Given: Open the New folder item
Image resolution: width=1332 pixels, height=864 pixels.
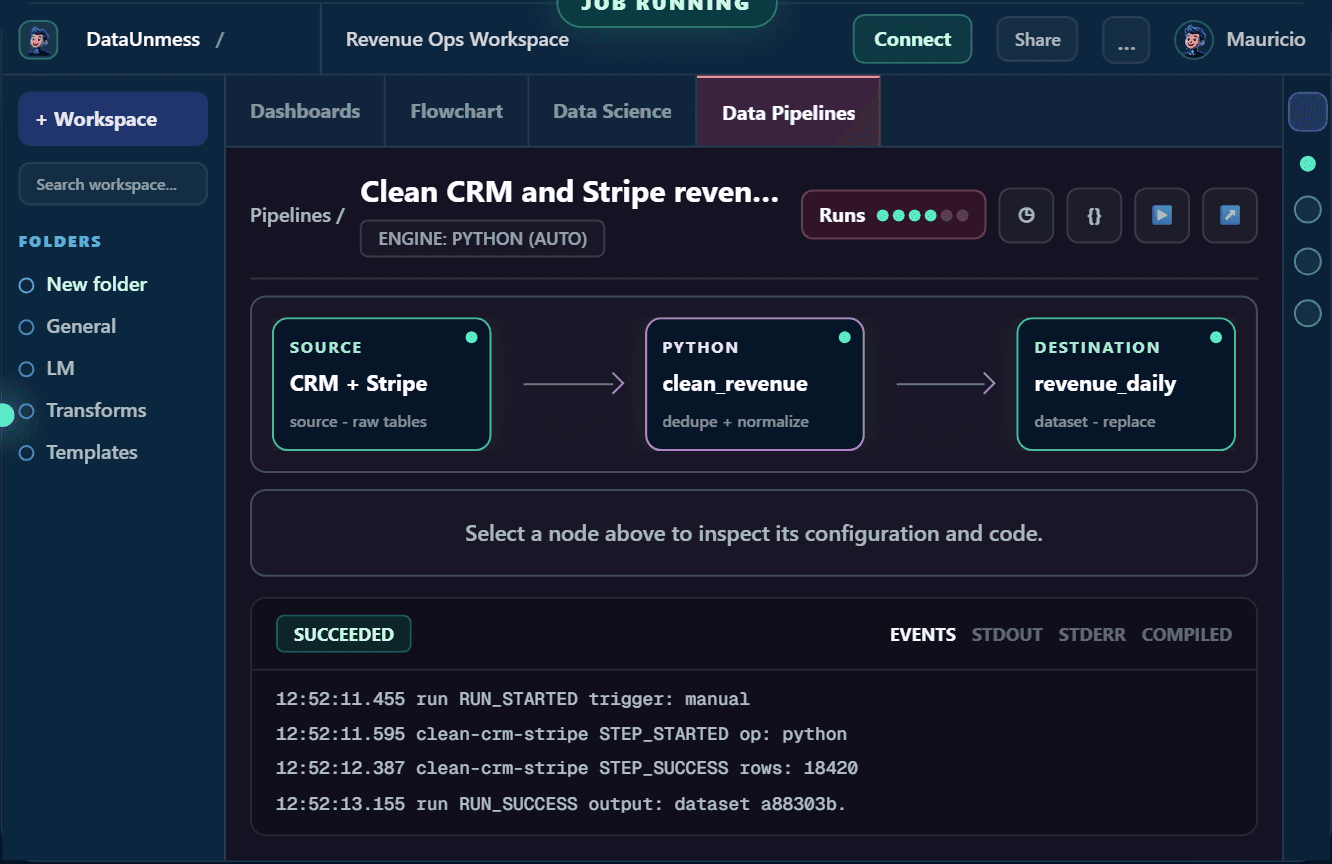Looking at the screenshot, I should click(x=96, y=285).
